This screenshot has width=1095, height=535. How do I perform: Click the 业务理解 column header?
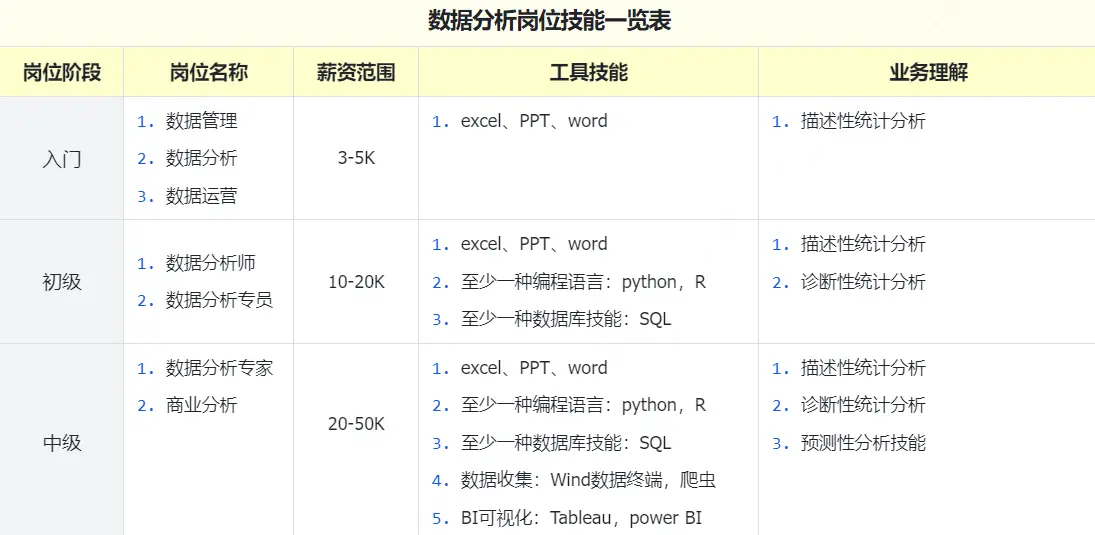(x=927, y=72)
